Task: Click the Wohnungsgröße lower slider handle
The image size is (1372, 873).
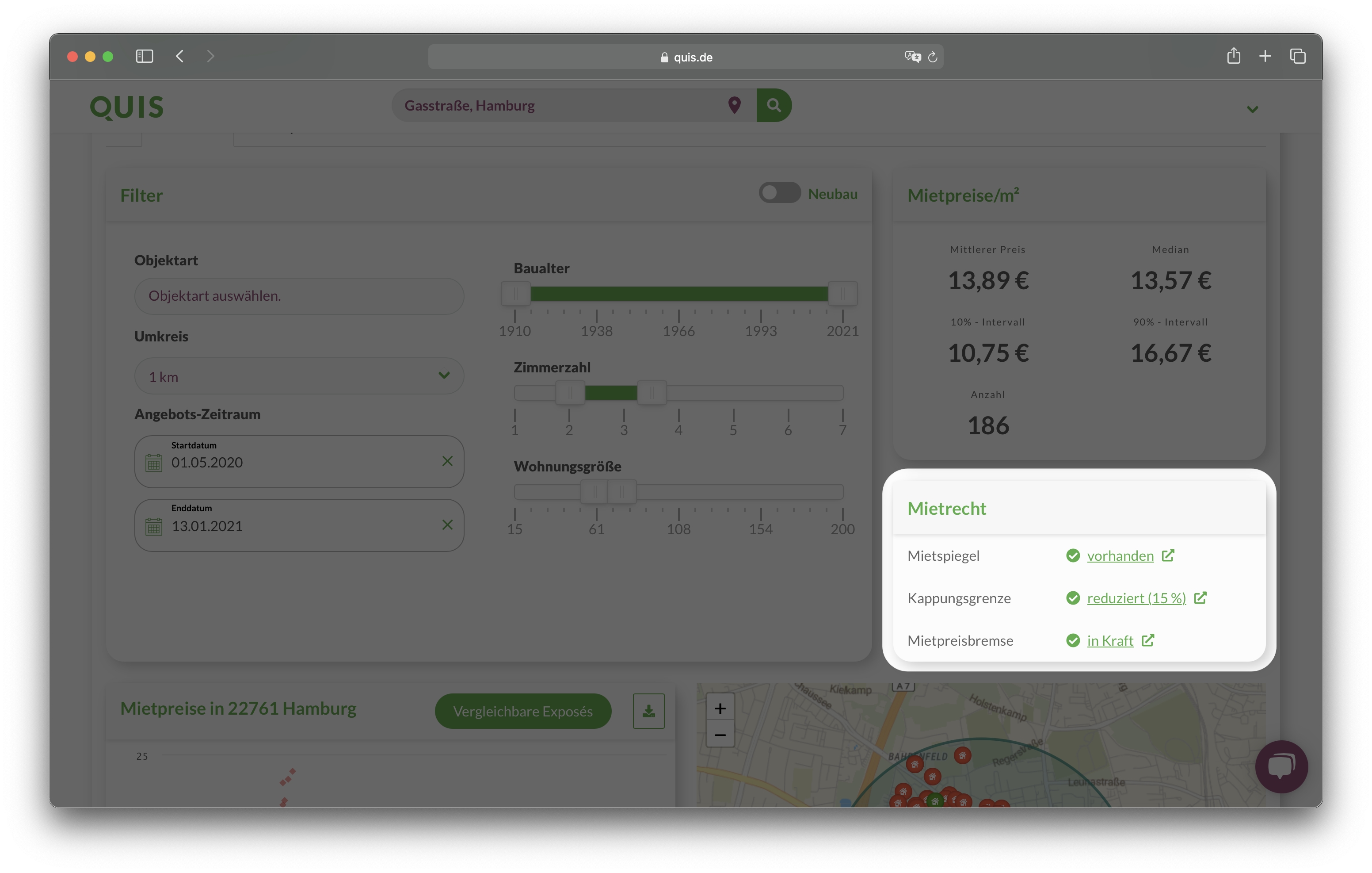Action: pos(595,491)
